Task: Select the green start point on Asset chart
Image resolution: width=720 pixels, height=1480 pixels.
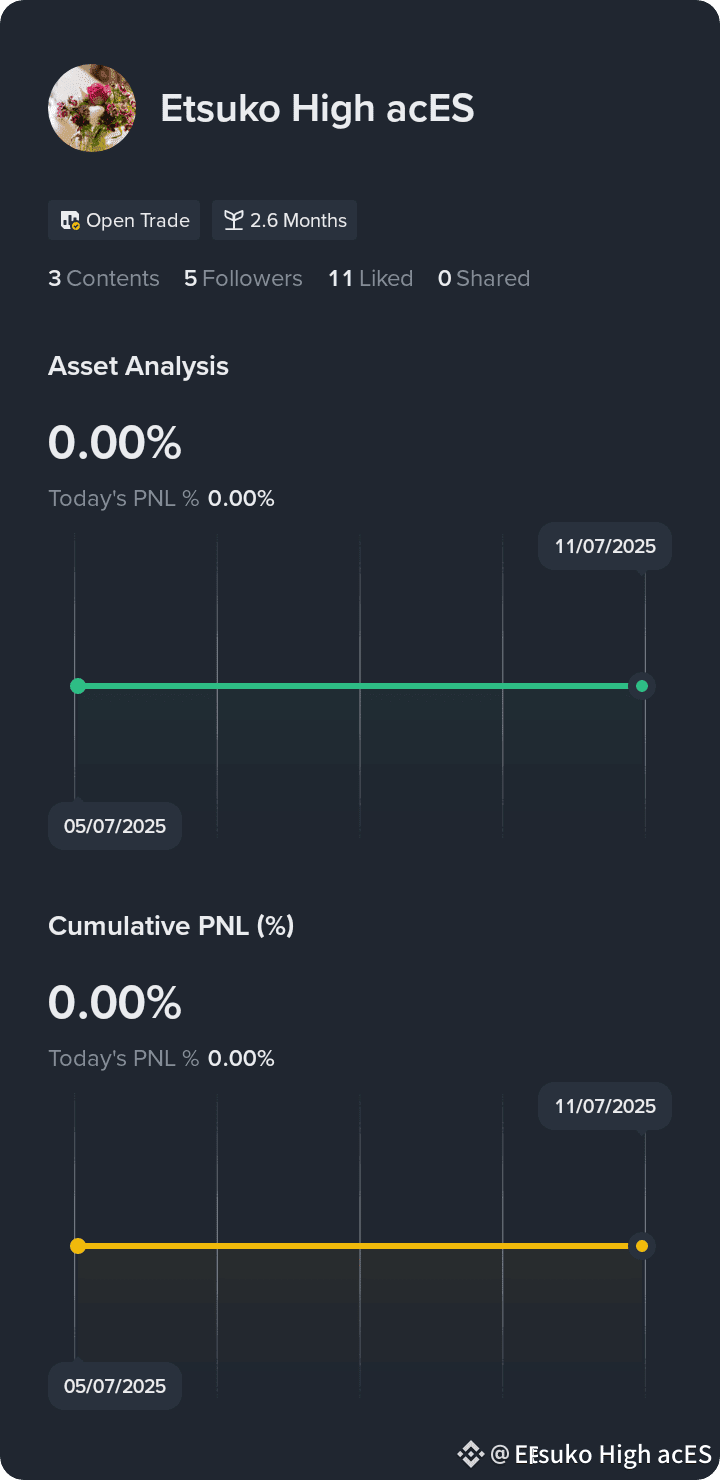Action: (x=78, y=686)
